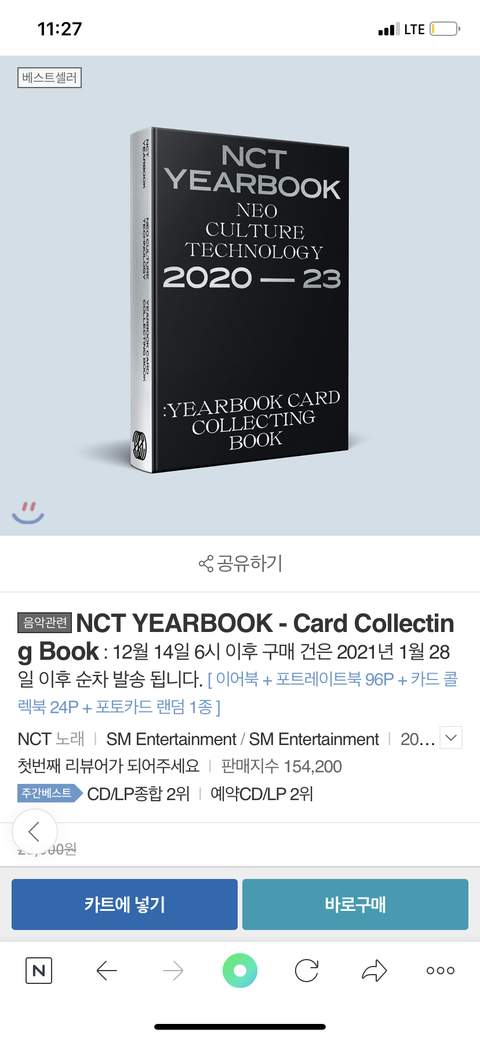480x1039 pixels.
Task: Tap the share icon beside 공유하기
Action: (205, 564)
